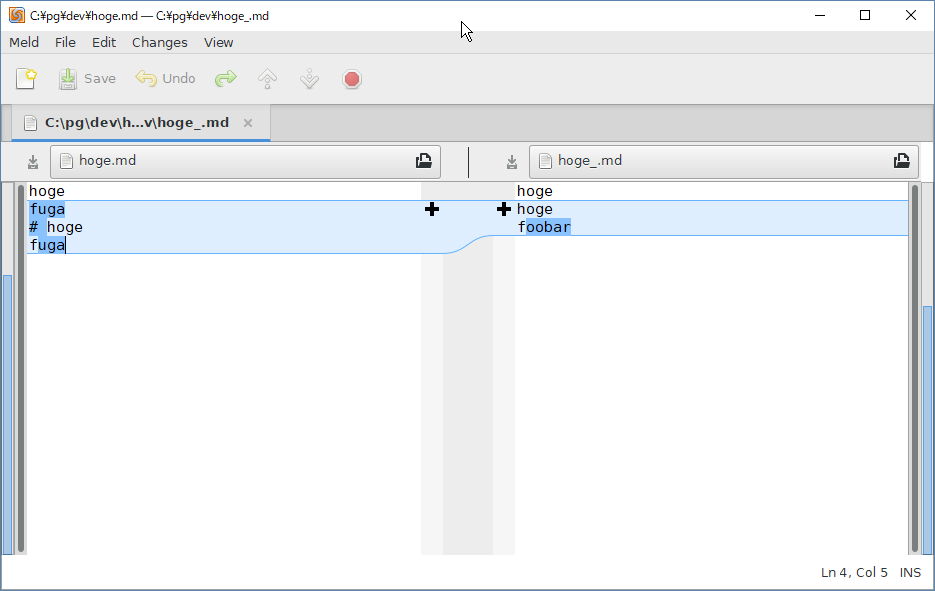Open the Meld menu
Viewport: 935px width, 591px height.
tap(24, 42)
